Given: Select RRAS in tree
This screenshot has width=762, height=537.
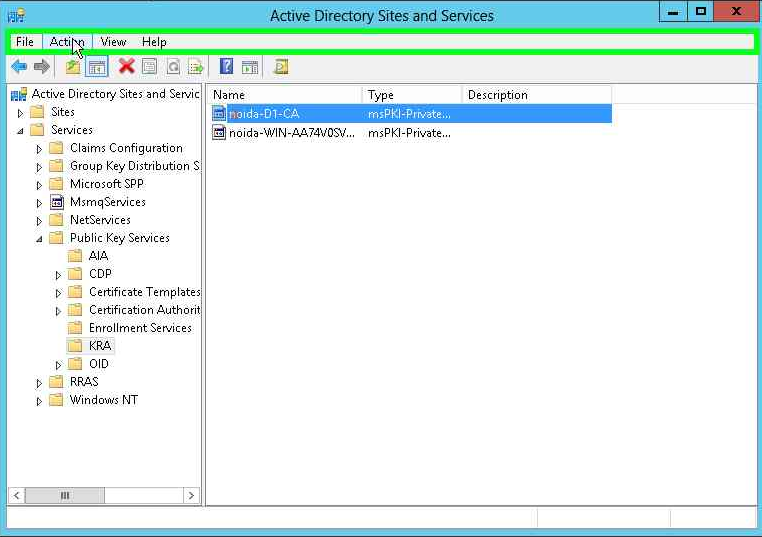Looking at the screenshot, I should pyautogui.click(x=84, y=381).
